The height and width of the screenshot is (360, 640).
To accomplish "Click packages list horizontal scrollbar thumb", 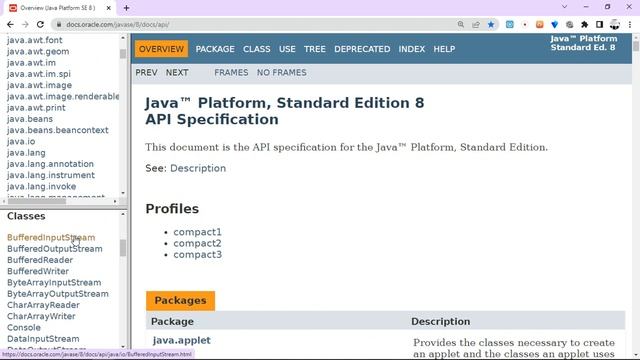I will (x=37, y=201).
